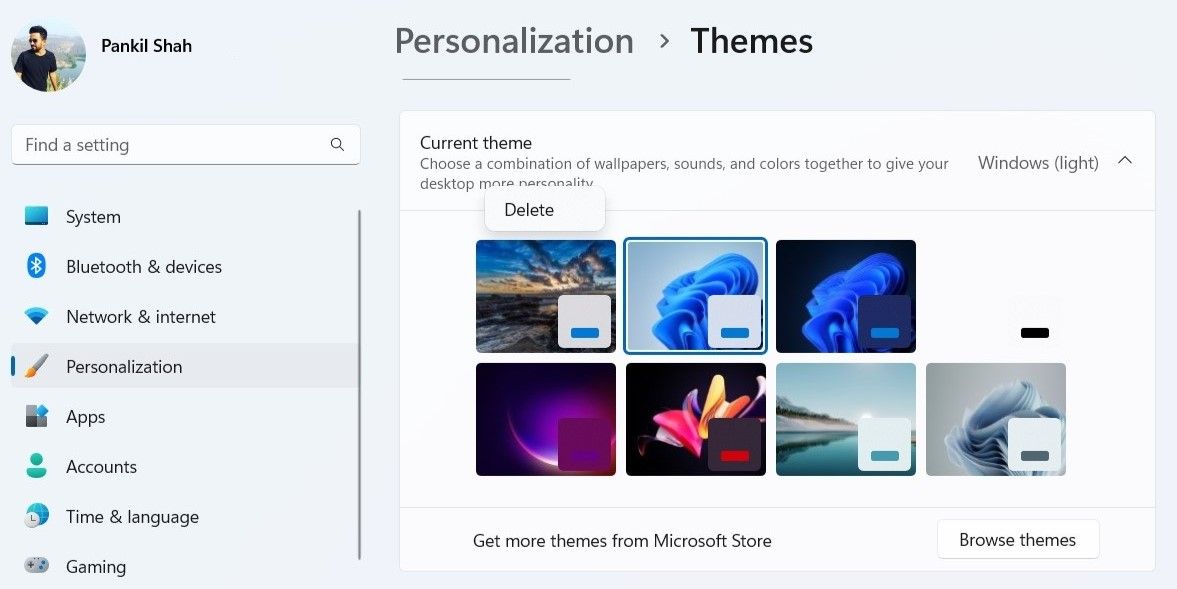Open Pankil Shah profile picture

pyautogui.click(x=48, y=57)
